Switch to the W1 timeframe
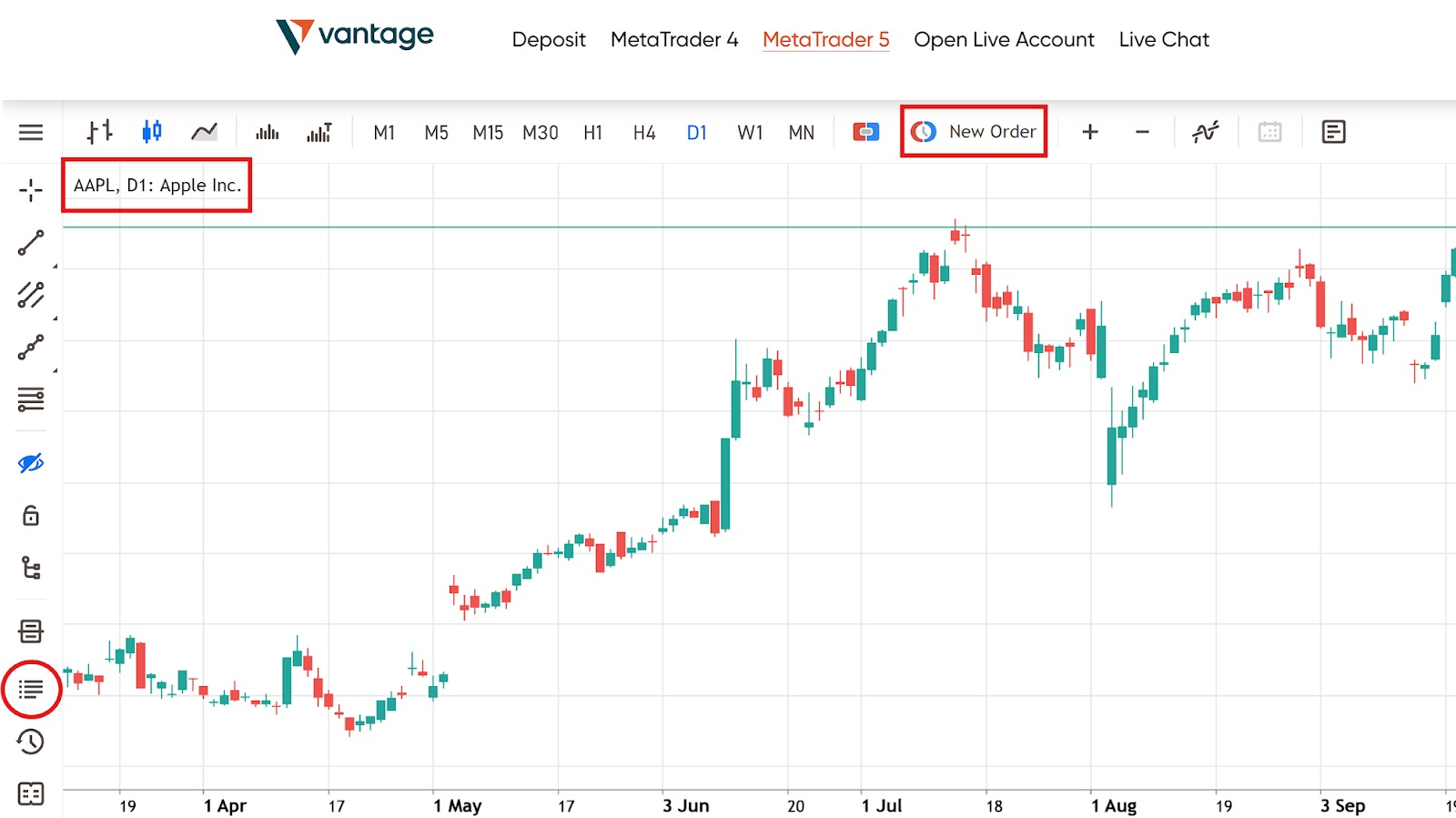This screenshot has width=1456, height=818. (750, 133)
